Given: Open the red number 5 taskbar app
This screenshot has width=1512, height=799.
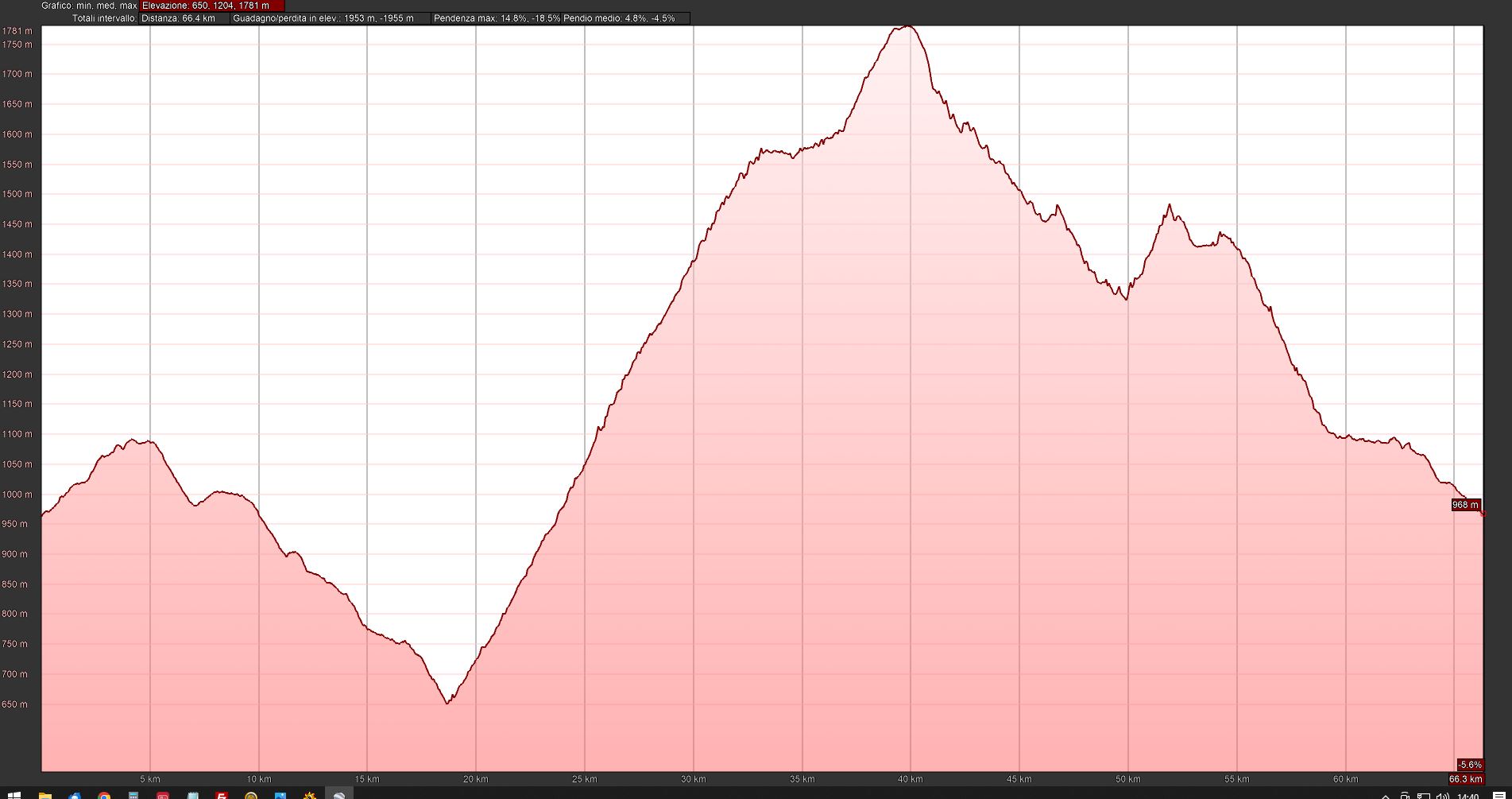Looking at the screenshot, I should pos(222,795).
